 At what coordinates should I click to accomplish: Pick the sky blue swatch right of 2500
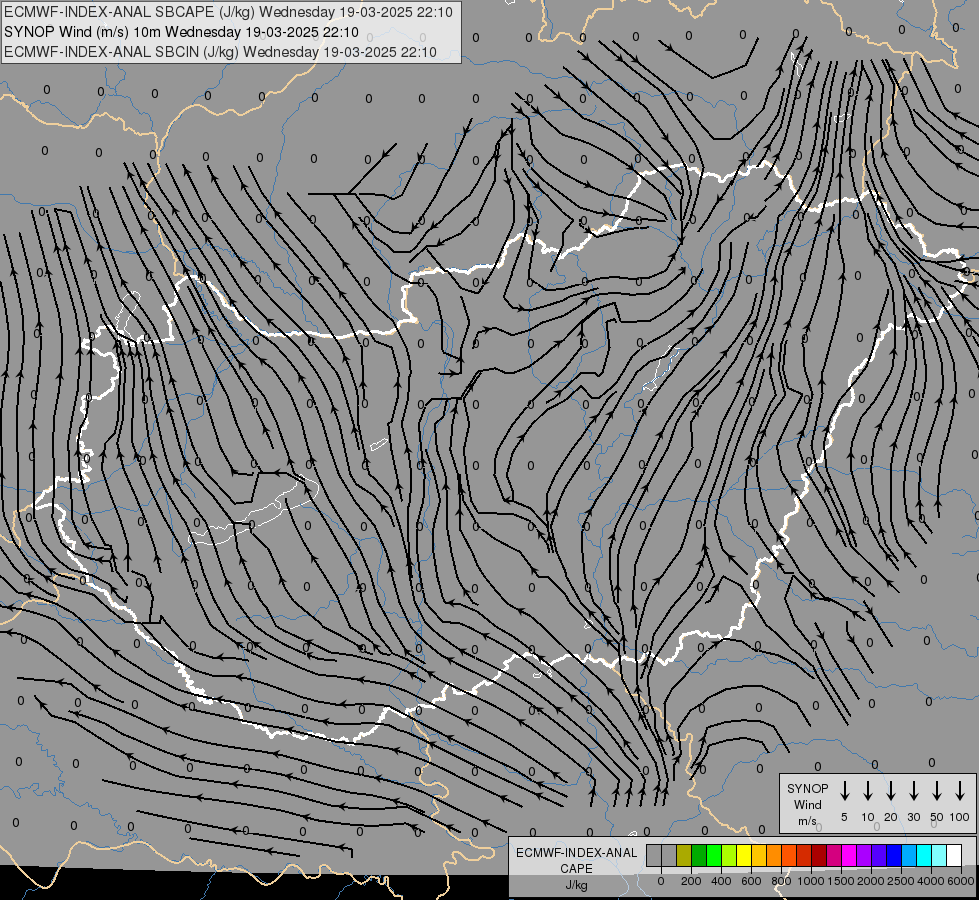click(x=908, y=855)
